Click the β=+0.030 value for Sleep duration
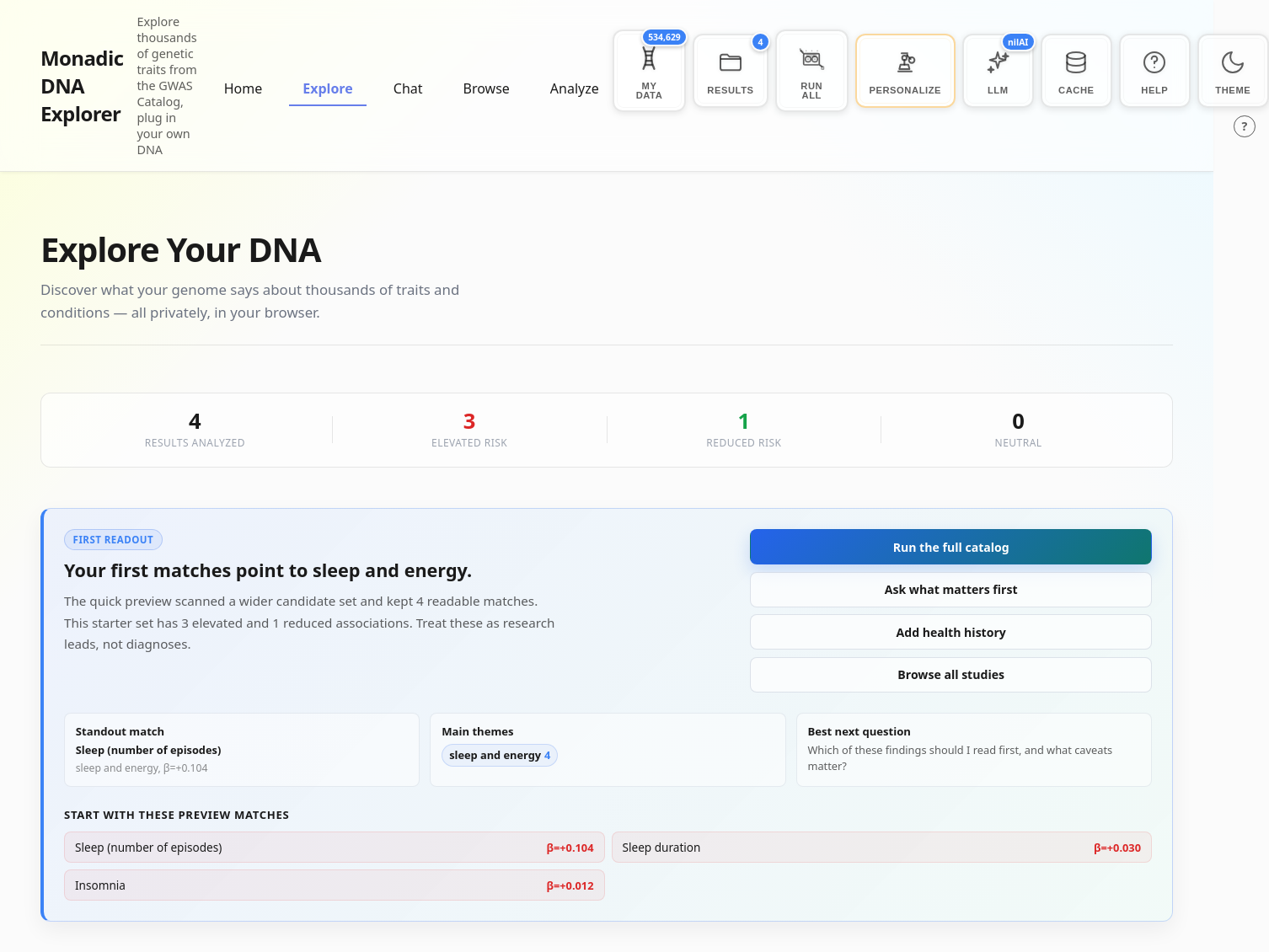 click(1117, 848)
